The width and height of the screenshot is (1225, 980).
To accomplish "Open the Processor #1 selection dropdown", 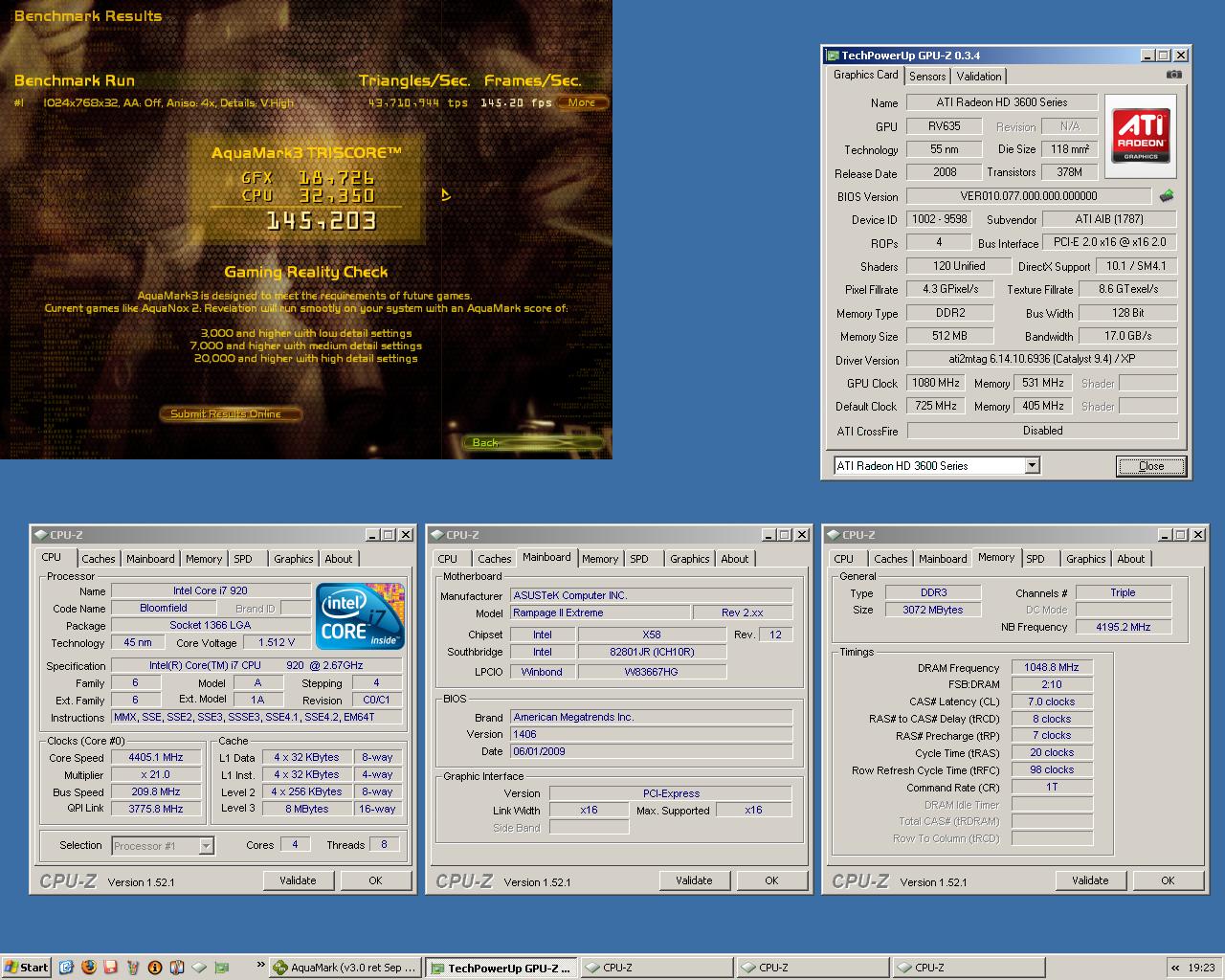I will pyautogui.click(x=206, y=846).
